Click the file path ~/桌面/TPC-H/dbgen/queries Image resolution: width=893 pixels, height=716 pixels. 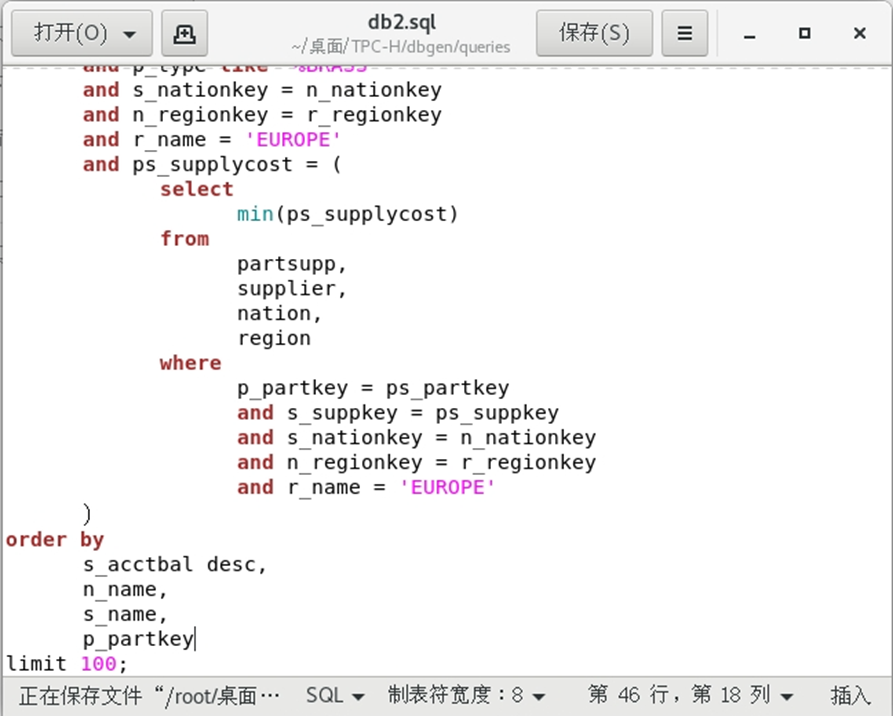pyautogui.click(x=400, y=47)
